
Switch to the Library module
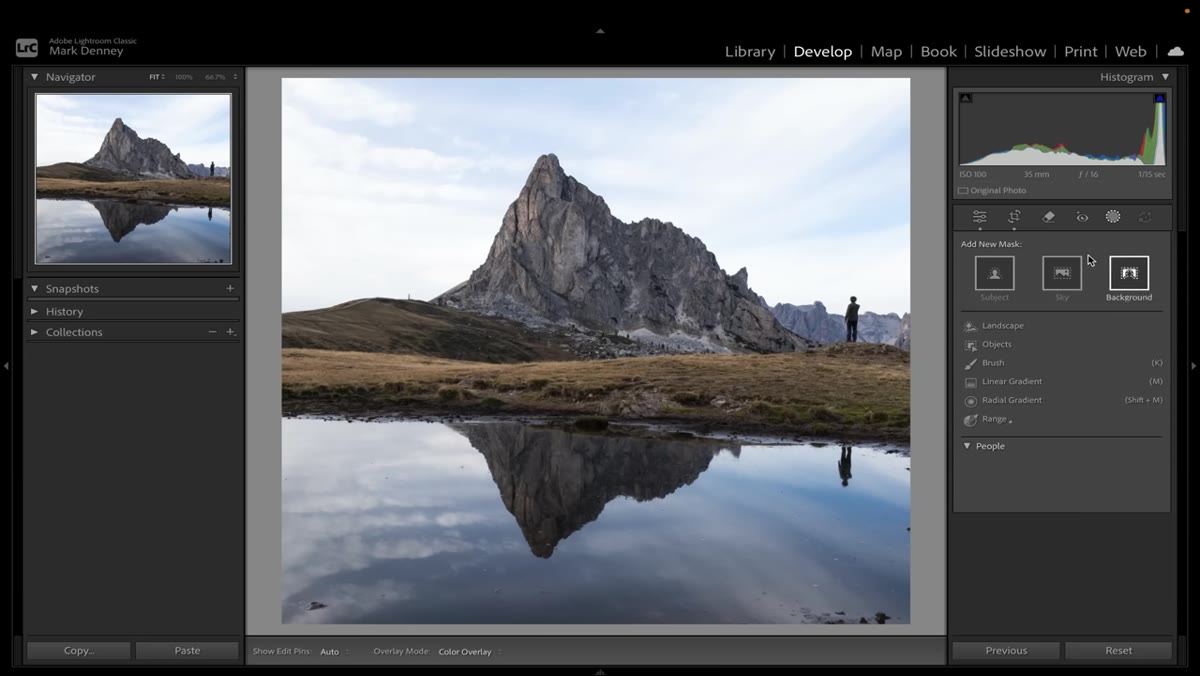point(750,51)
